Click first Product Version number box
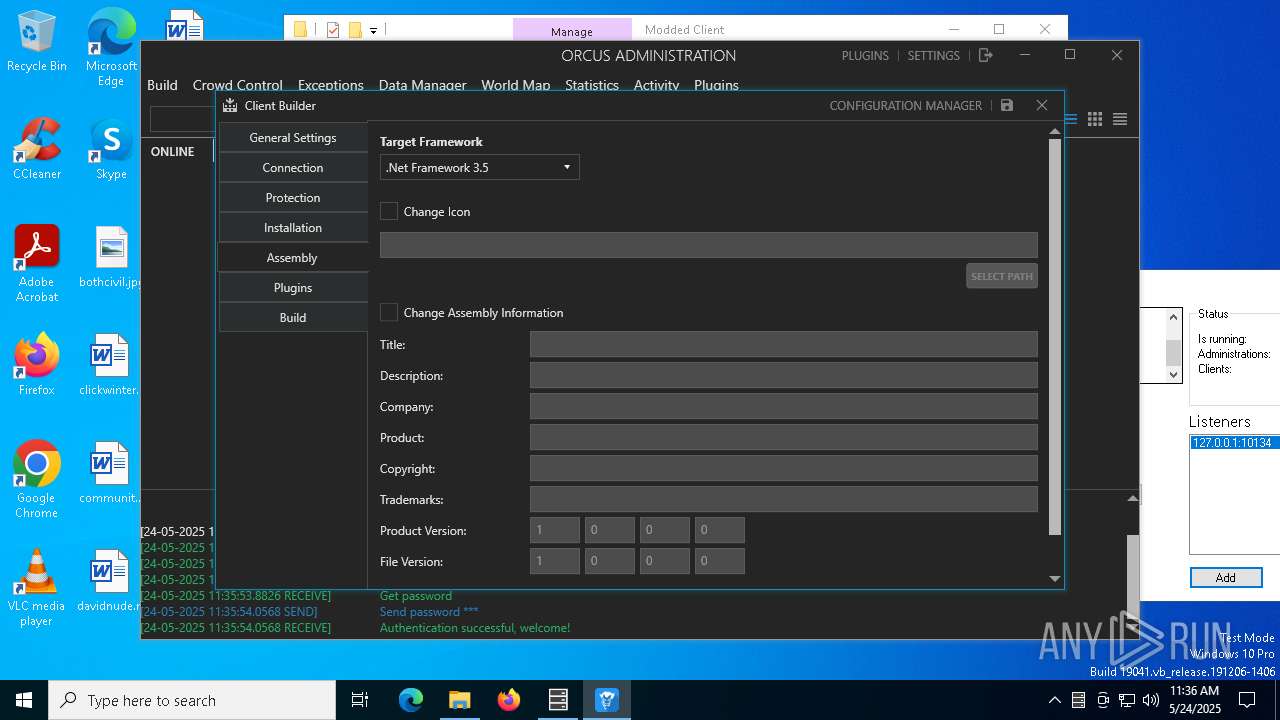1280x720 pixels. pos(555,530)
